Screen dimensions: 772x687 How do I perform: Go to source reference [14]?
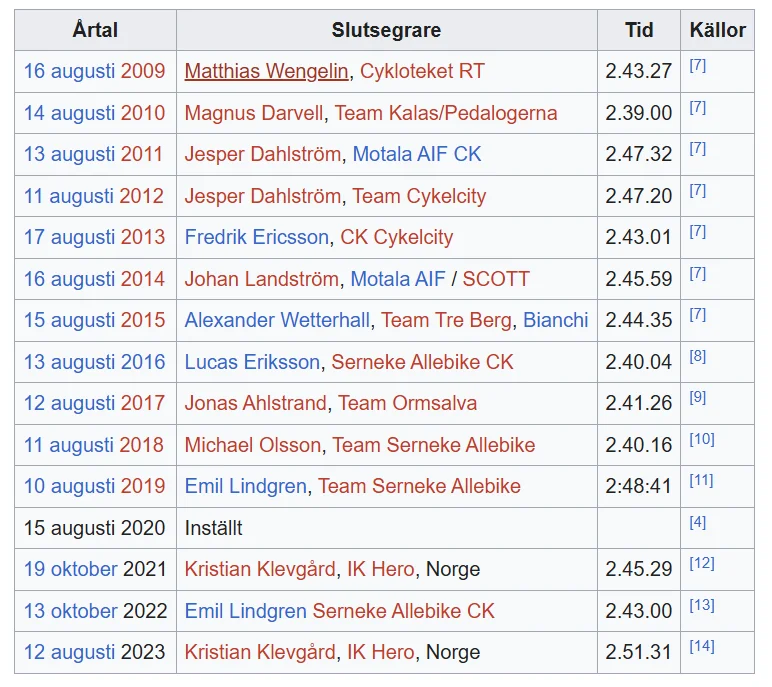[x=701, y=647]
